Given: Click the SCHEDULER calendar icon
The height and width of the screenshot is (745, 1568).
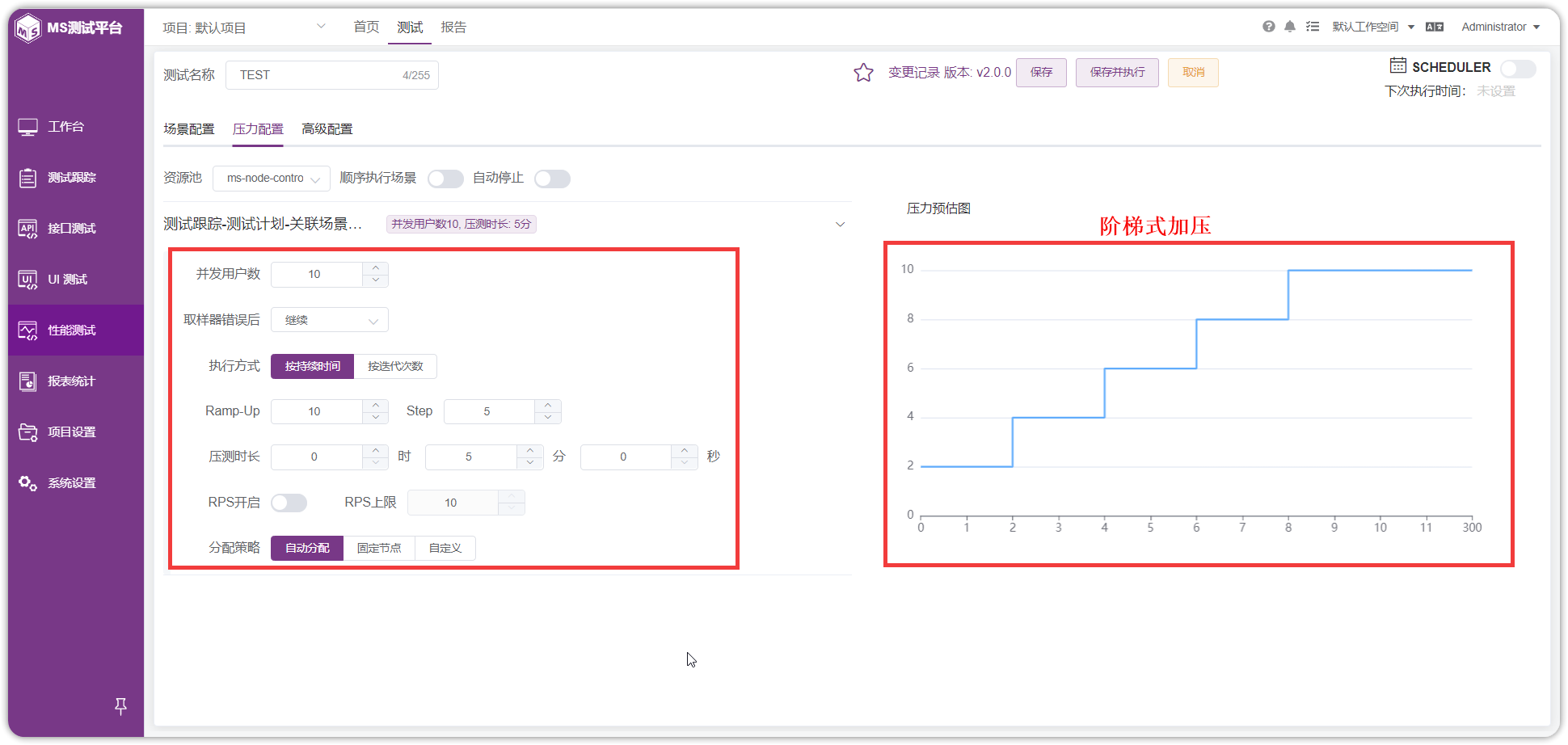Looking at the screenshot, I should tap(1397, 65).
